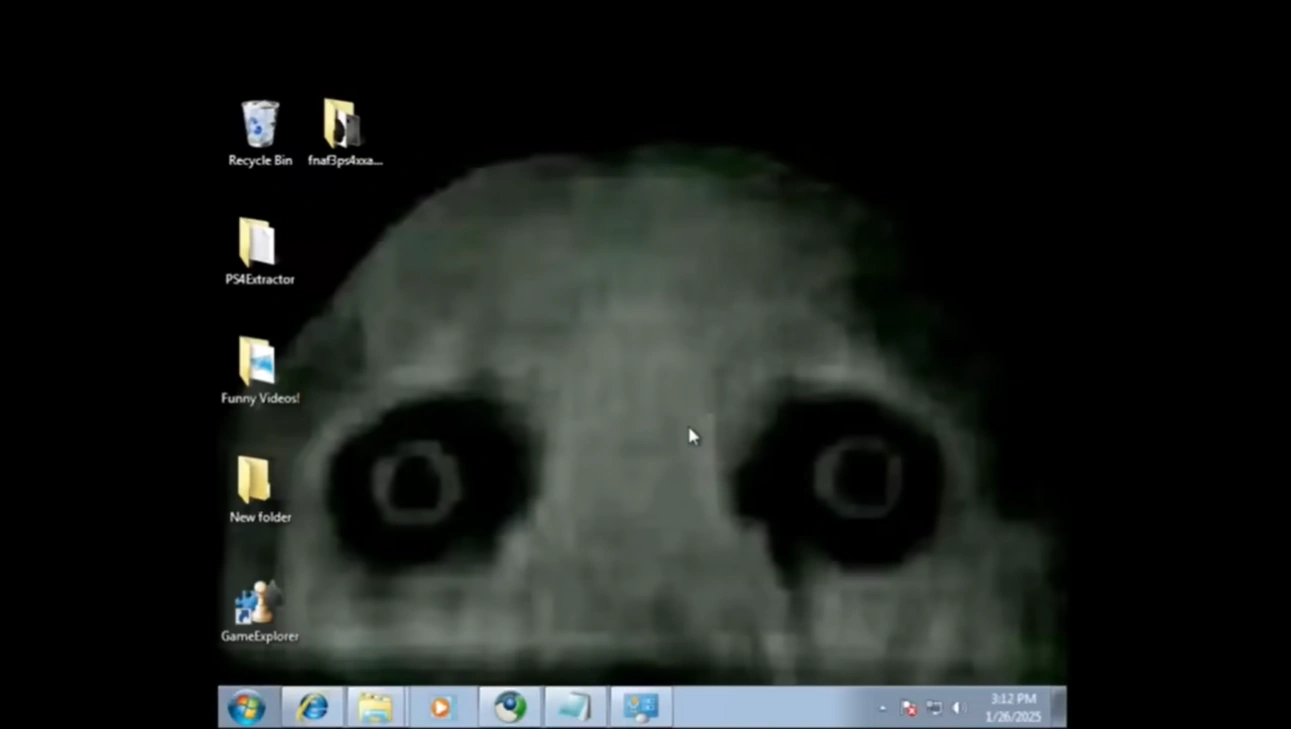Select the PS4Extractor folder icon
Screen dimensions: 1291x729
(x=259, y=252)
